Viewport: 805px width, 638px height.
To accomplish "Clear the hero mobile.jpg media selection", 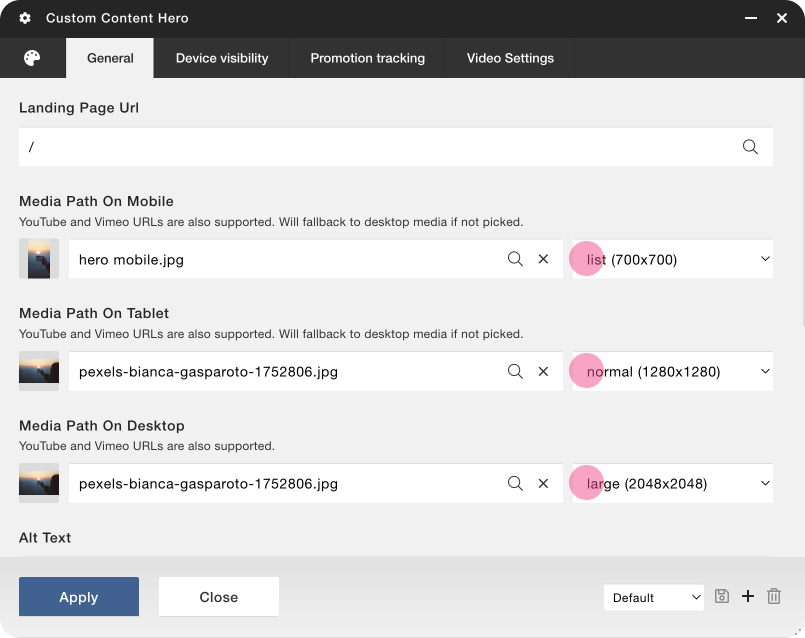I will [x=543, y=259].
